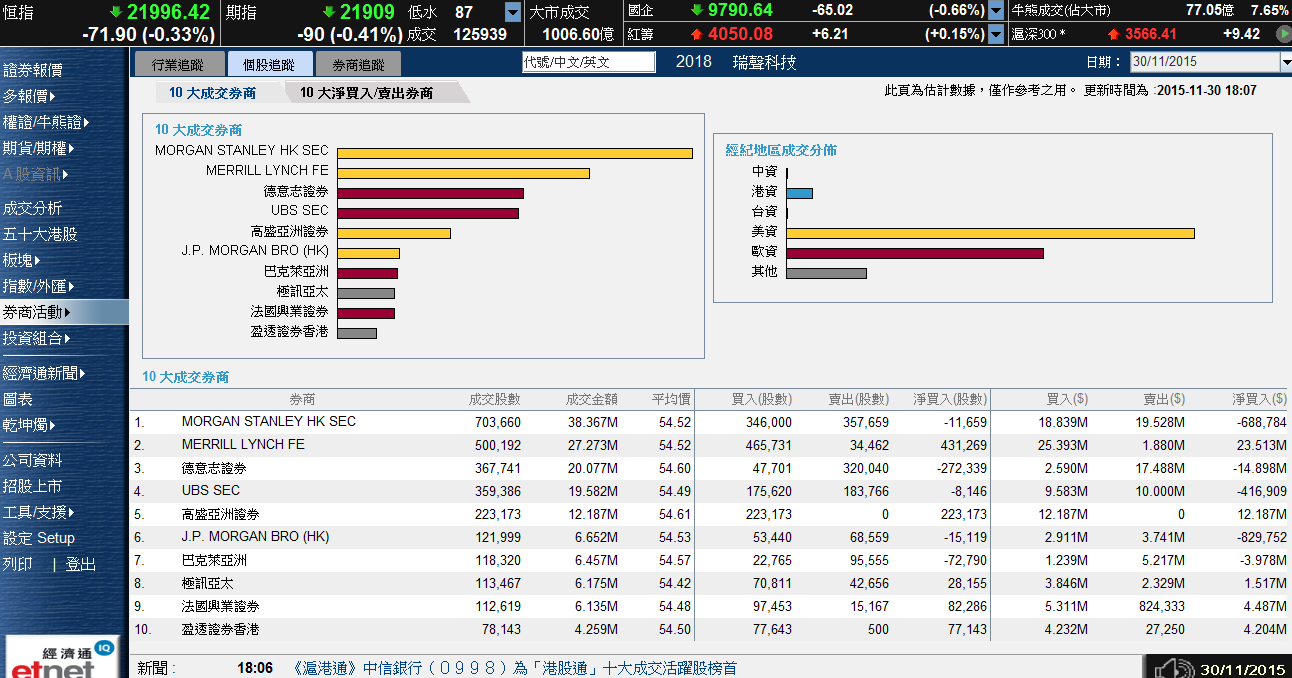Viewport: 1292px width, 678px height.
Task: Open 圖表 in the sidebar
Action: click(18, 399)
